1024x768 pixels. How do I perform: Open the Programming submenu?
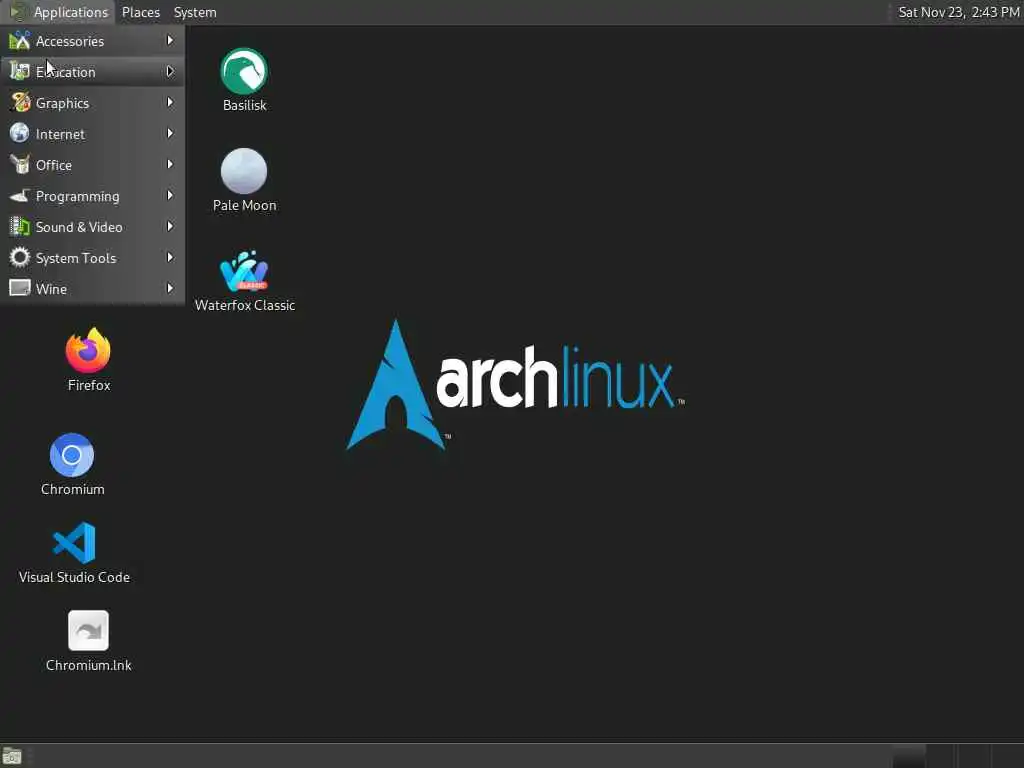point(92,195)
